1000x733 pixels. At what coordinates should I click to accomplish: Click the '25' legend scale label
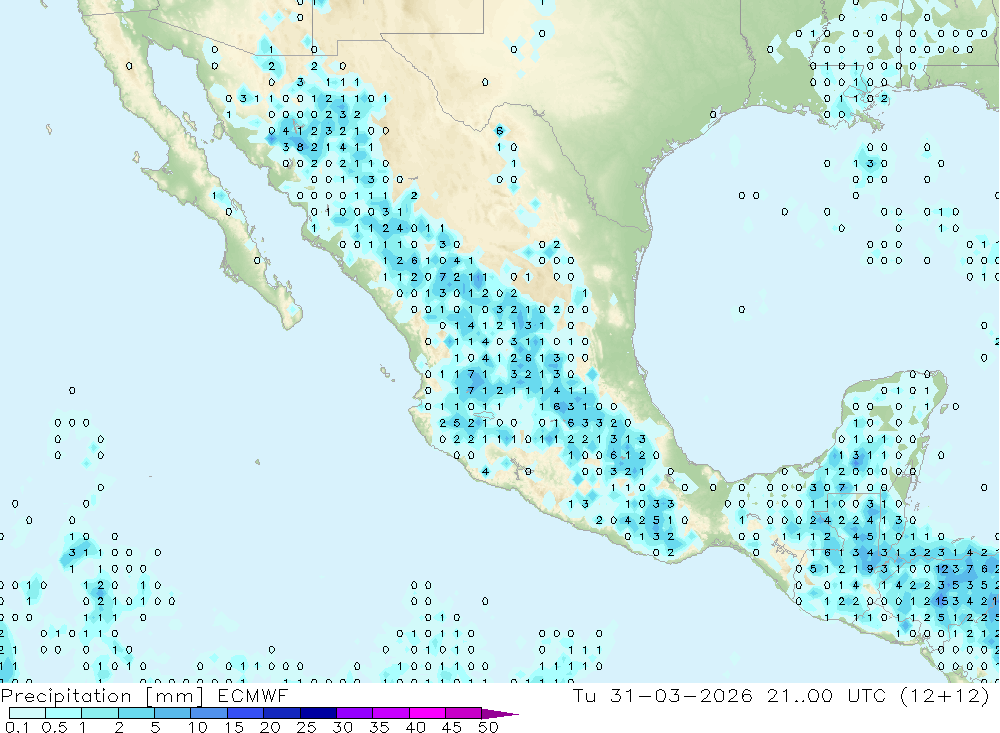pos(306,727)
